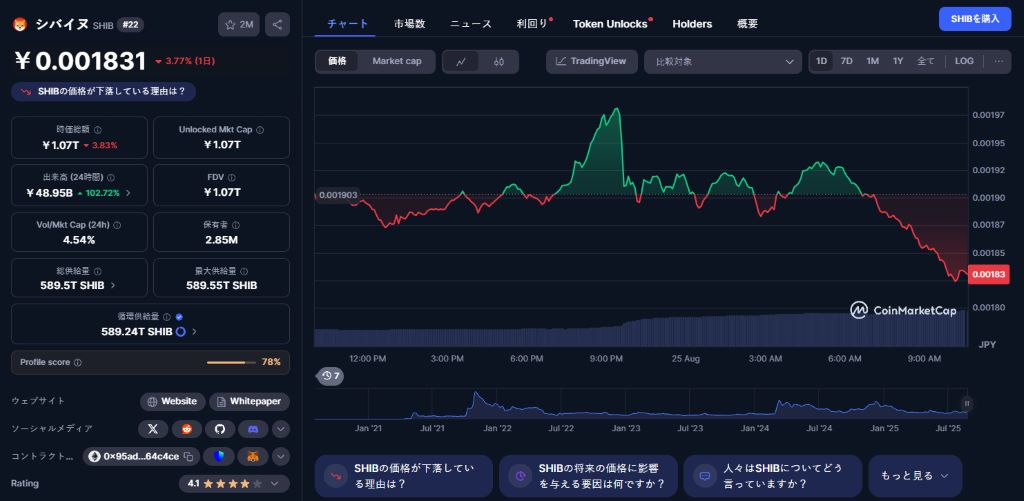
Task: Set chart range to 7D
Action: (846, 61)
